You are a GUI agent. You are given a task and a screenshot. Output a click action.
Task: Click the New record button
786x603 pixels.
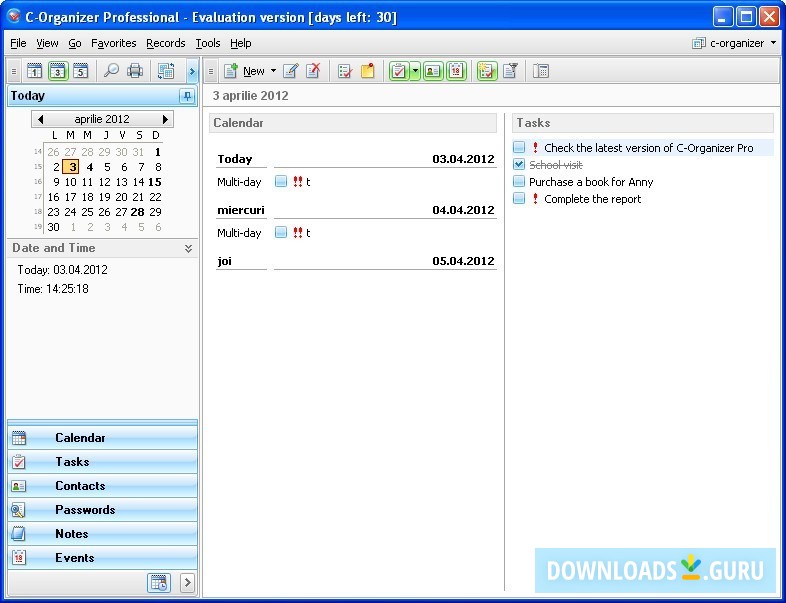tap(244, 71)
